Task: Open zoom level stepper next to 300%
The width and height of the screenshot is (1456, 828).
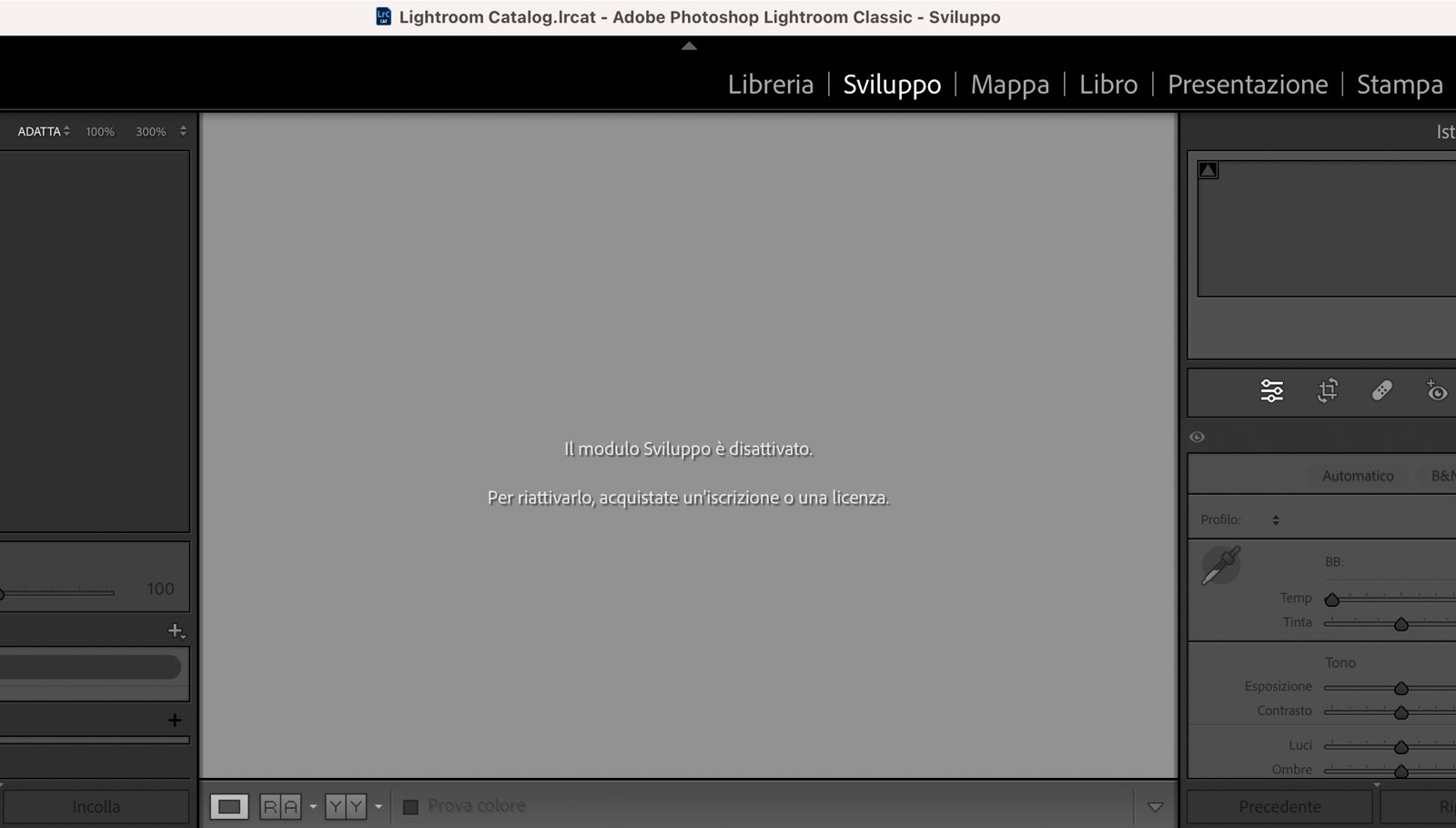Action: [x=183, y=131]
